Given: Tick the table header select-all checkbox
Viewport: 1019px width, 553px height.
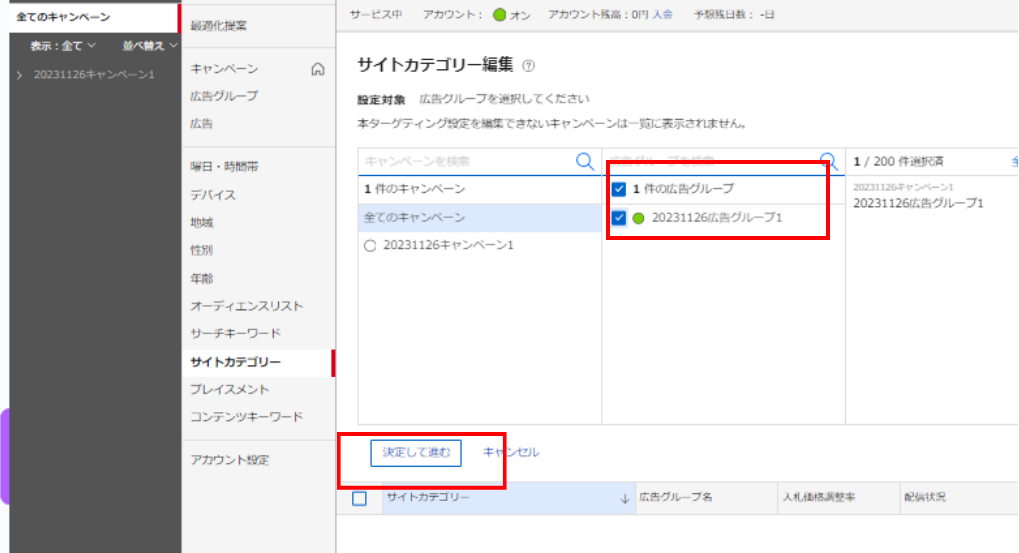Looking at the screenshot, I should pos(360,498).
